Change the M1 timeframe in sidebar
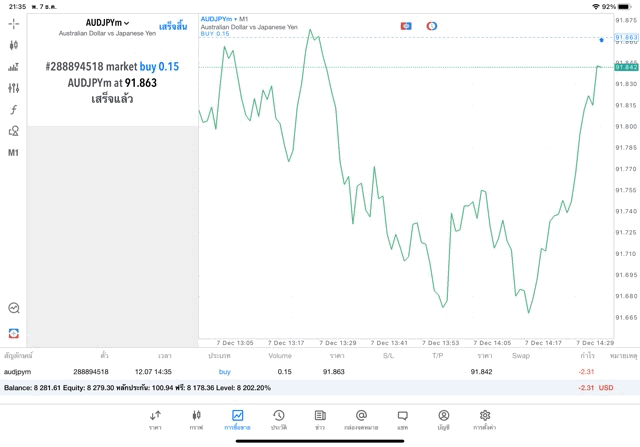Screen dimensions: 640x447 13,153
